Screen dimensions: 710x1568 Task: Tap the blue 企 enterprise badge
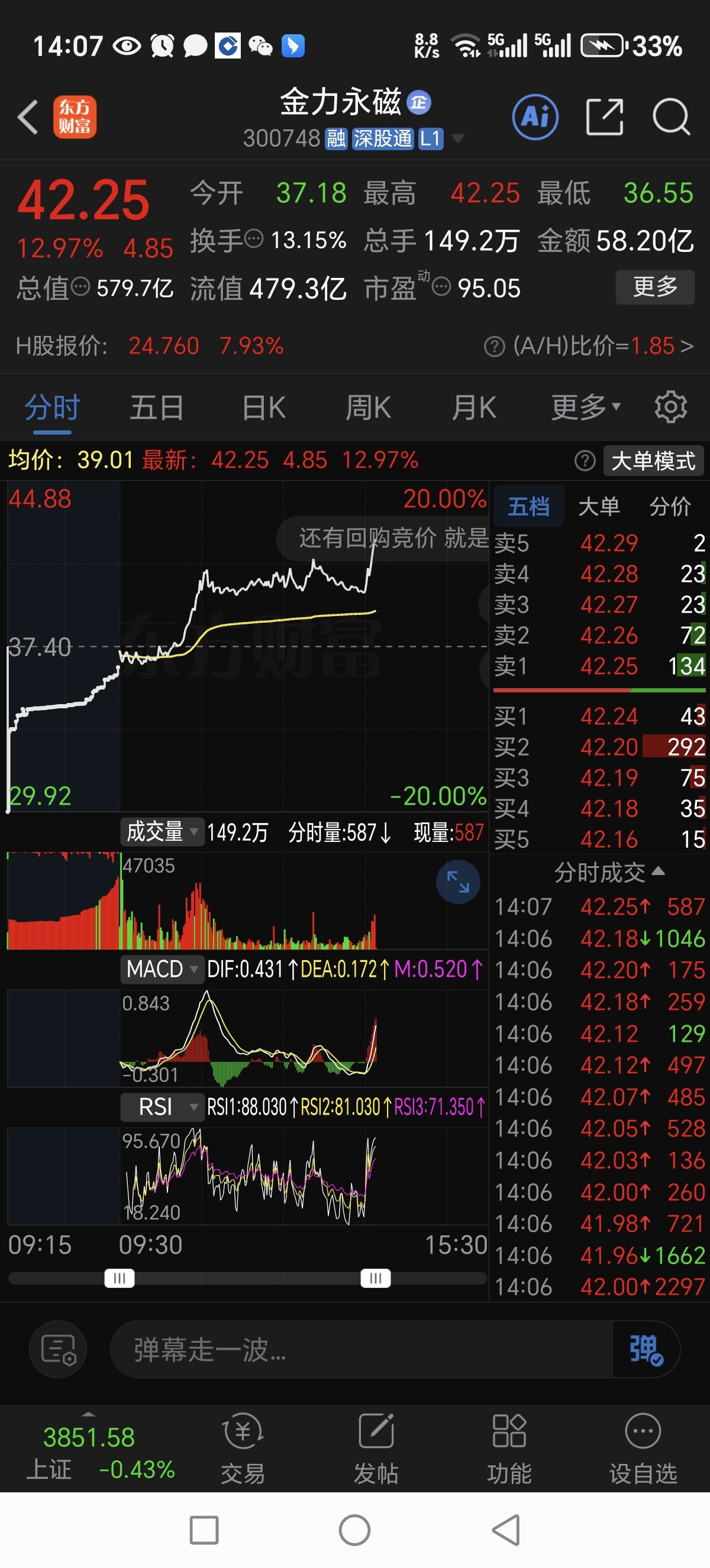[x=419, y=102]
